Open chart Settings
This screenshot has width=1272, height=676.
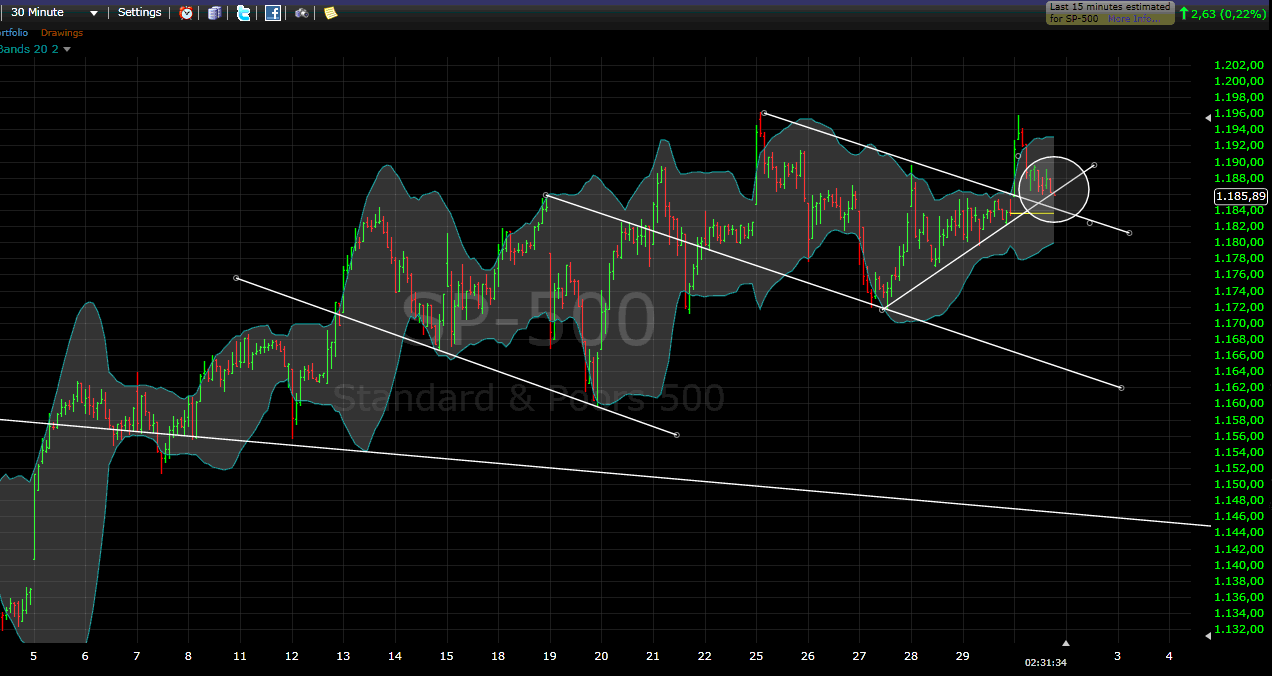[139, 13]
